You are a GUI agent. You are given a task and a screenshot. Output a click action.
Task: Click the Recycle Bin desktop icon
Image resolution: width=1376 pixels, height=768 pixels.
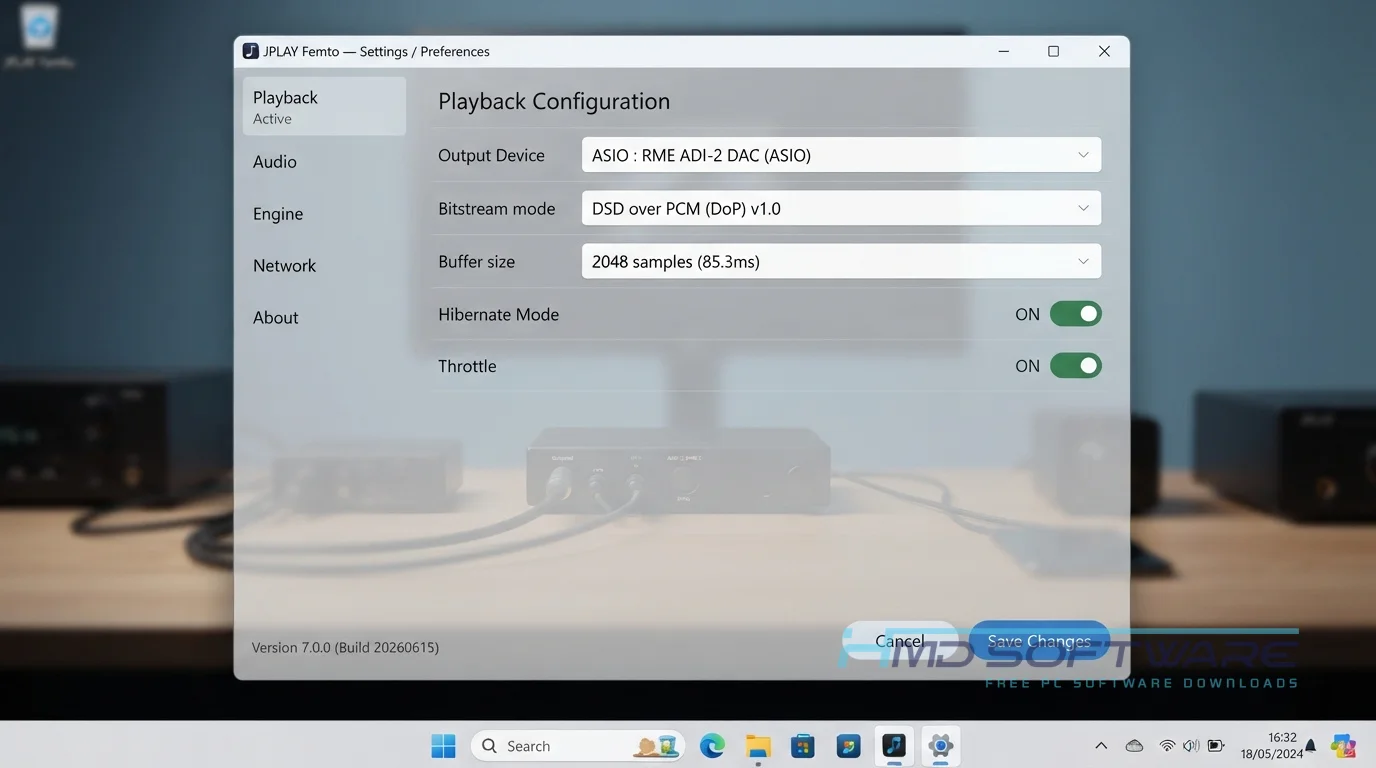(39, 36)
